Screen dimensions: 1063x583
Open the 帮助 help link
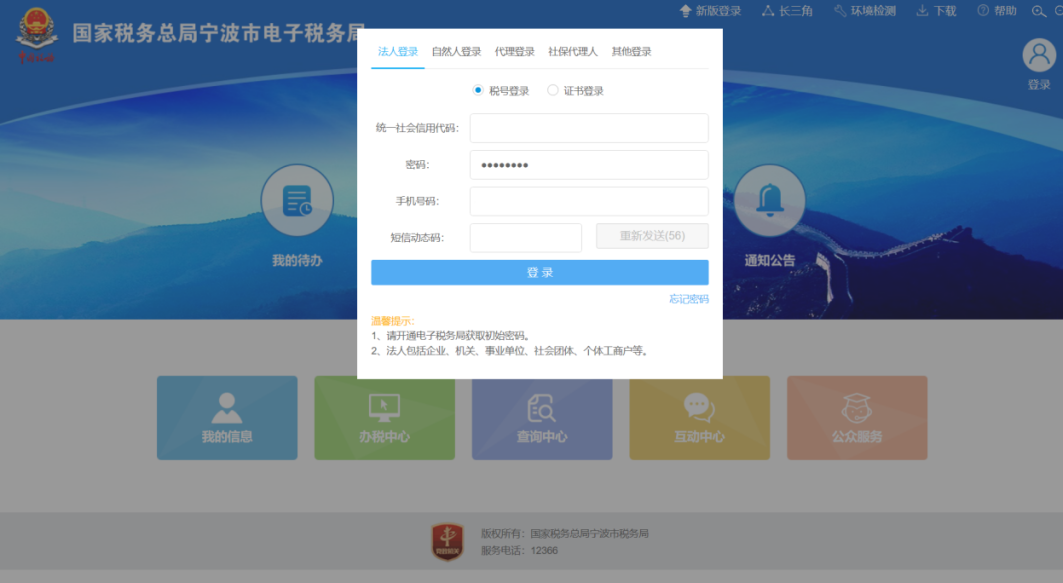(997, 11)
